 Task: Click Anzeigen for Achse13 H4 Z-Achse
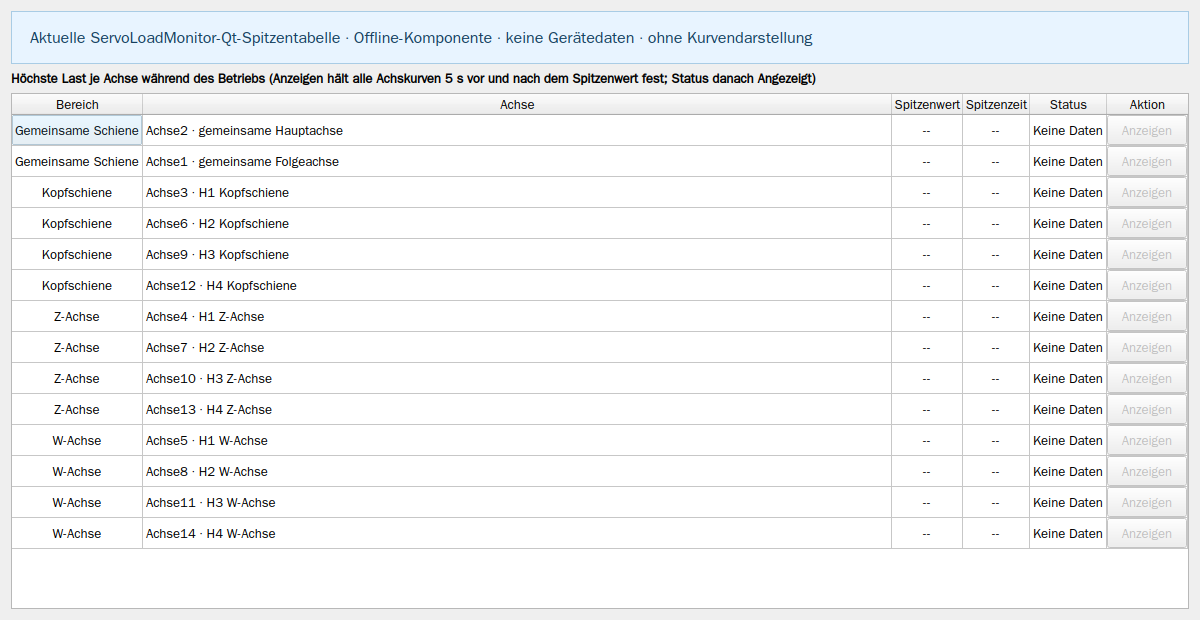(x=1147, y=410)
